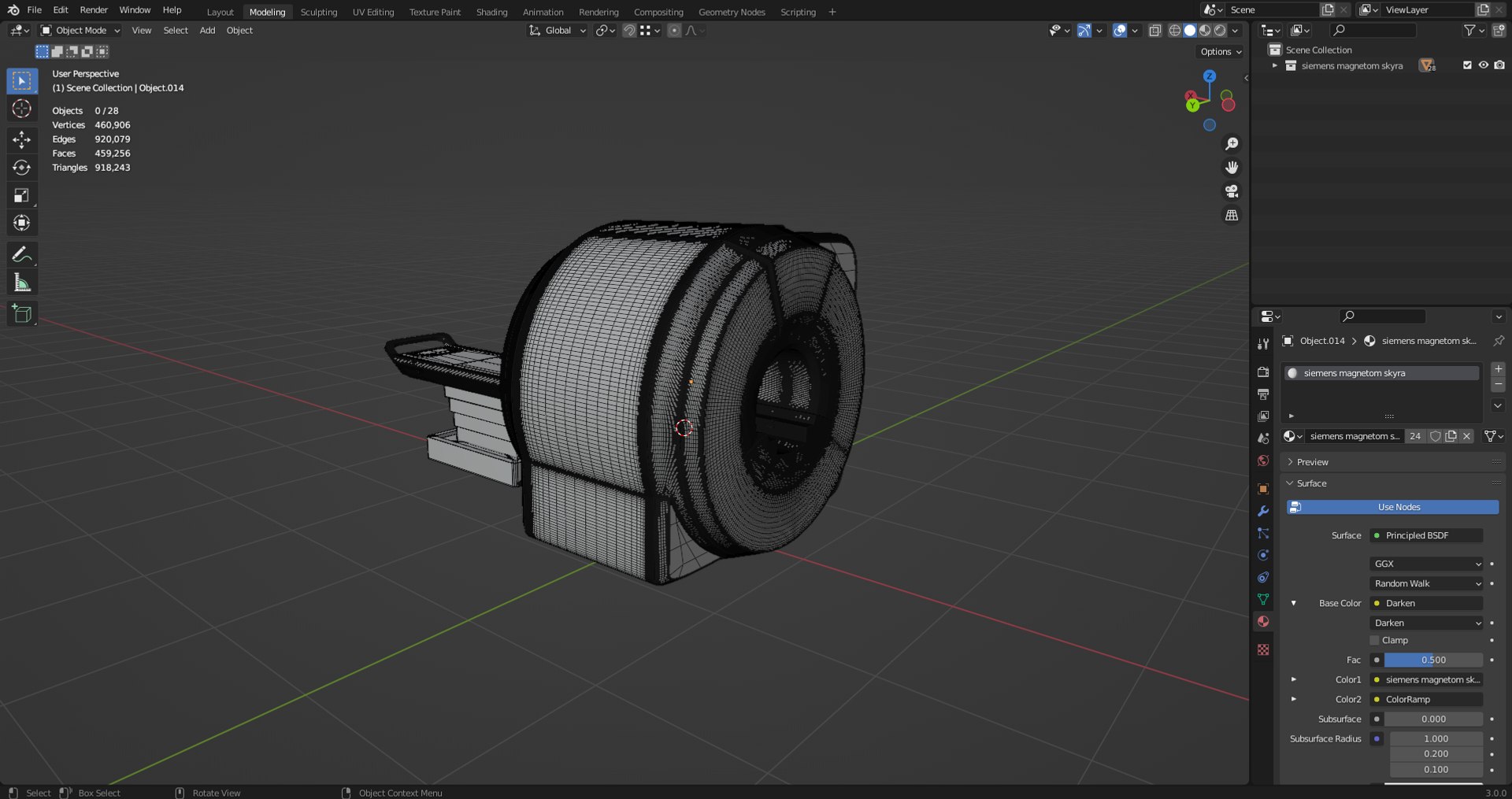This screenshot has width=1512, height=799.
Task: Select the Annotate tool
Action: (x=22, y=254)
